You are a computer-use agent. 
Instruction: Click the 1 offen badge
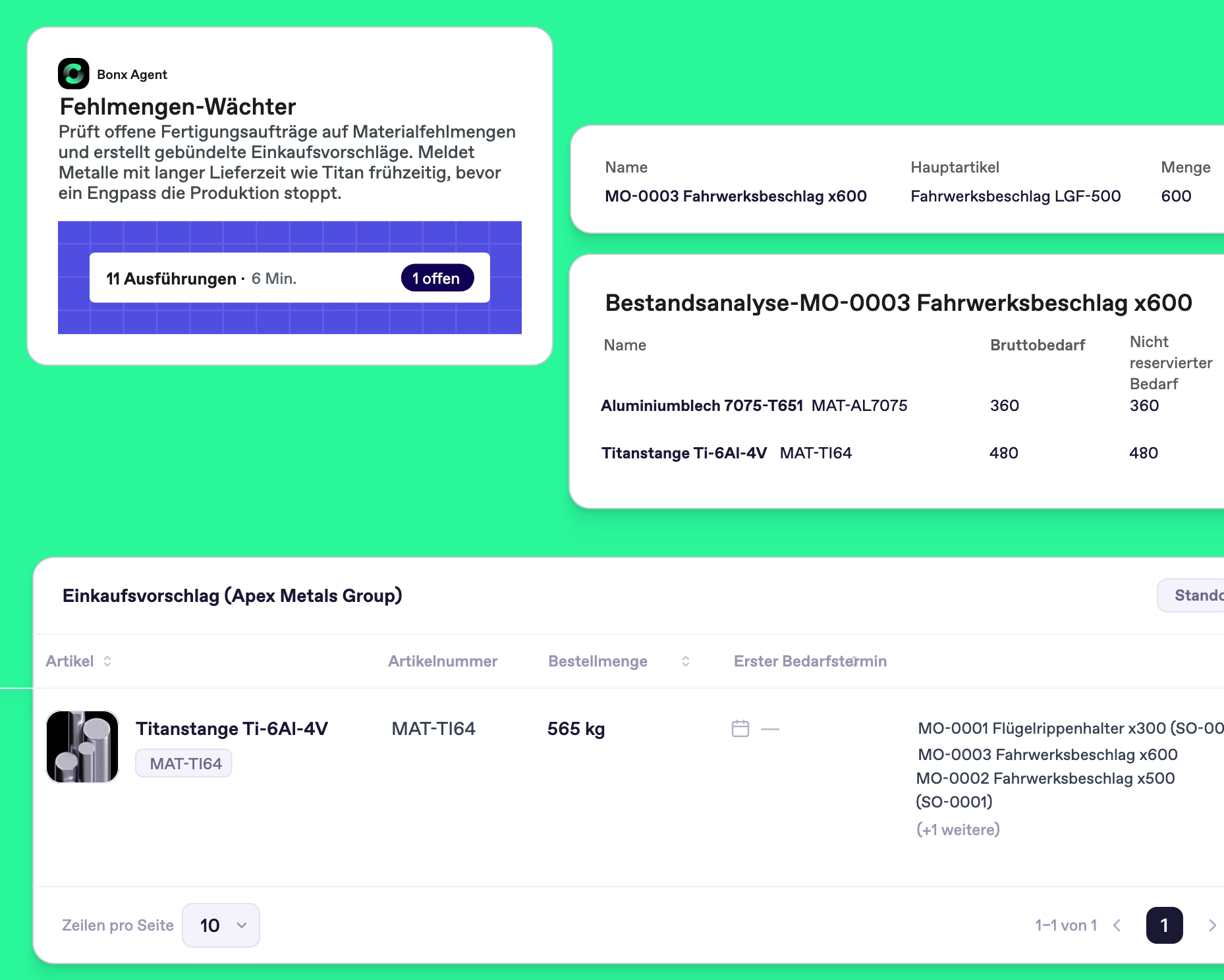point(437,278)
